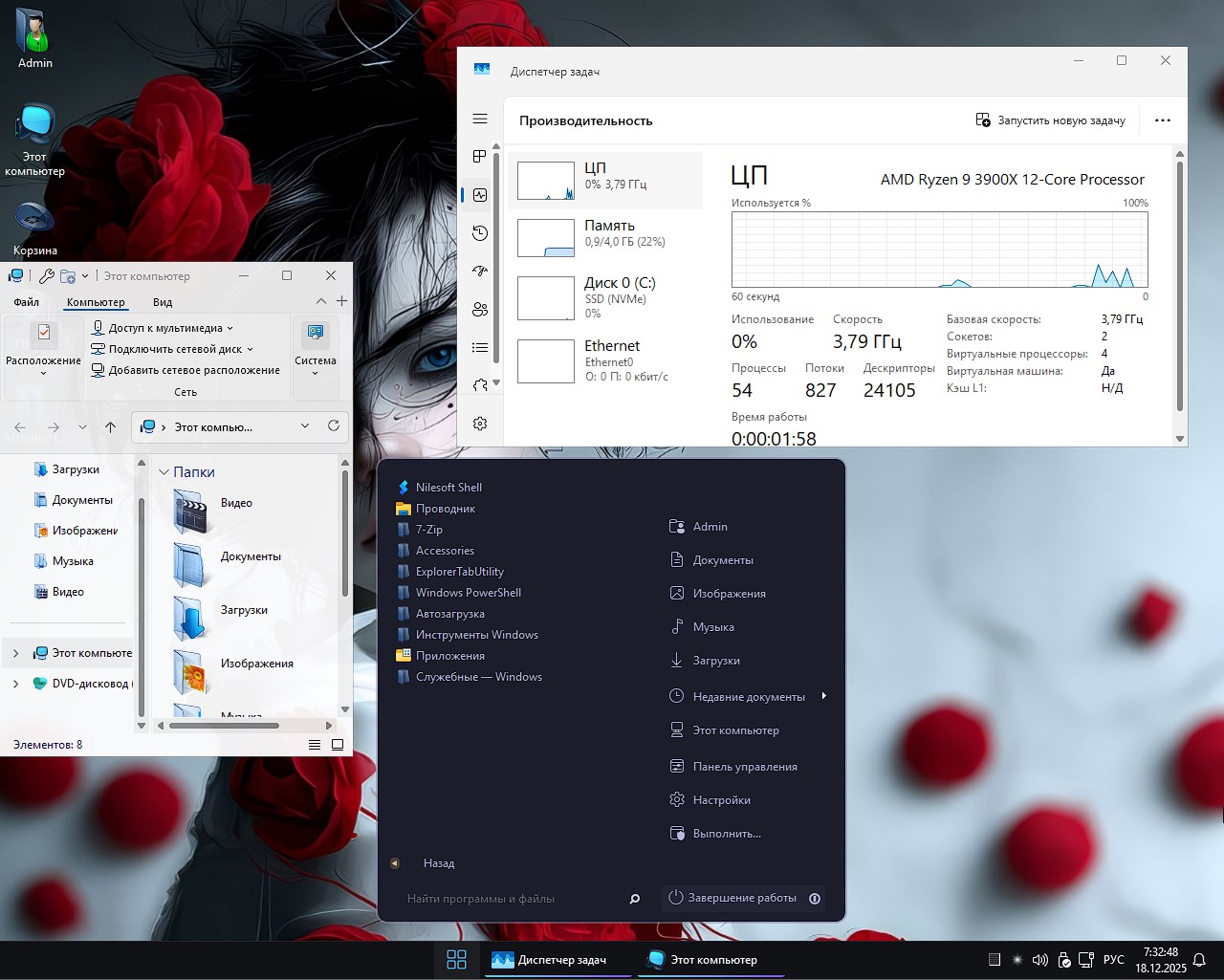Open the Processes view in Task Manager

click(x=479, y=156)
